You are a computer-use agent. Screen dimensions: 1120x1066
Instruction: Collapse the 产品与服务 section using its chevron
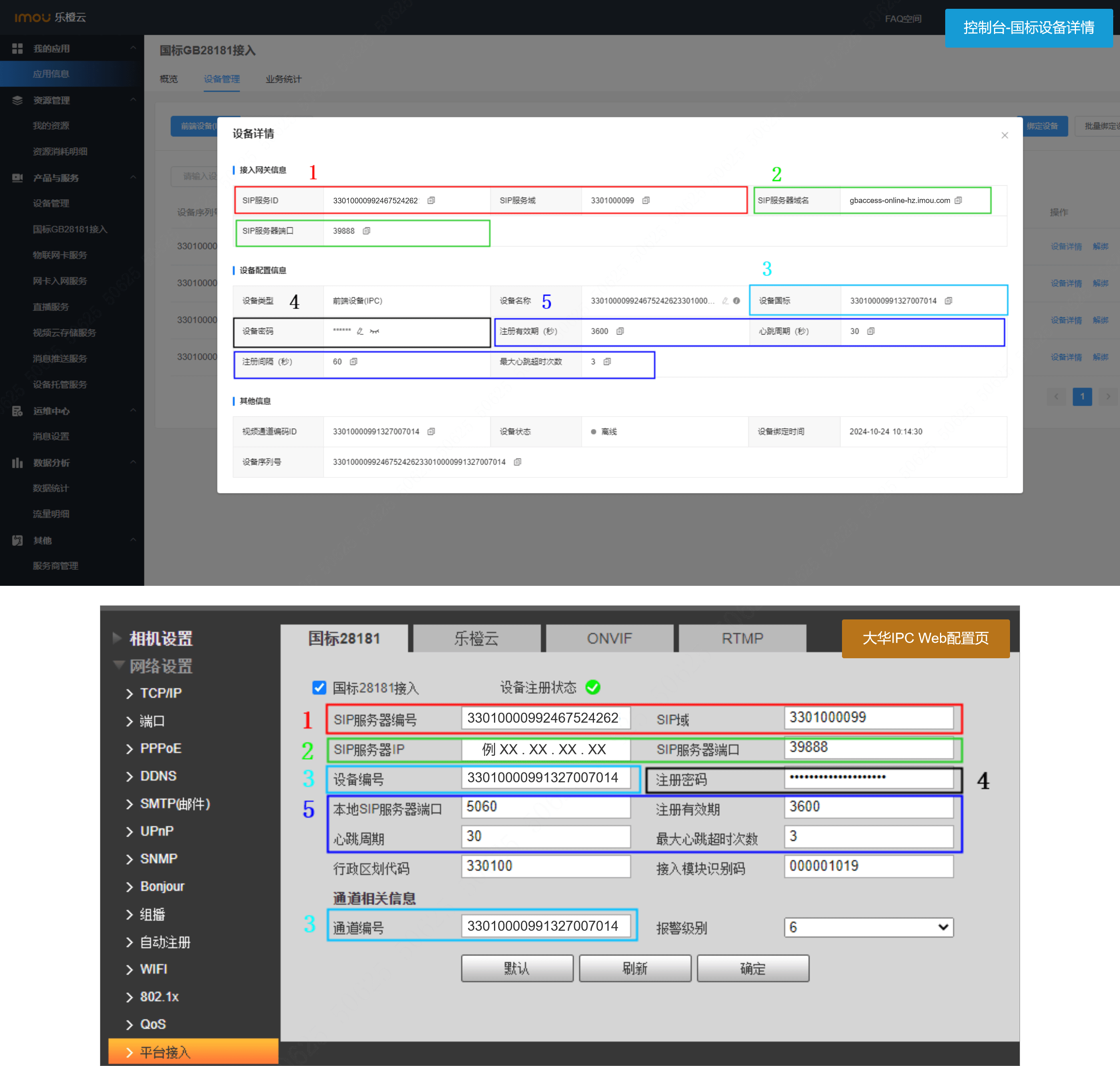(133, 178)
